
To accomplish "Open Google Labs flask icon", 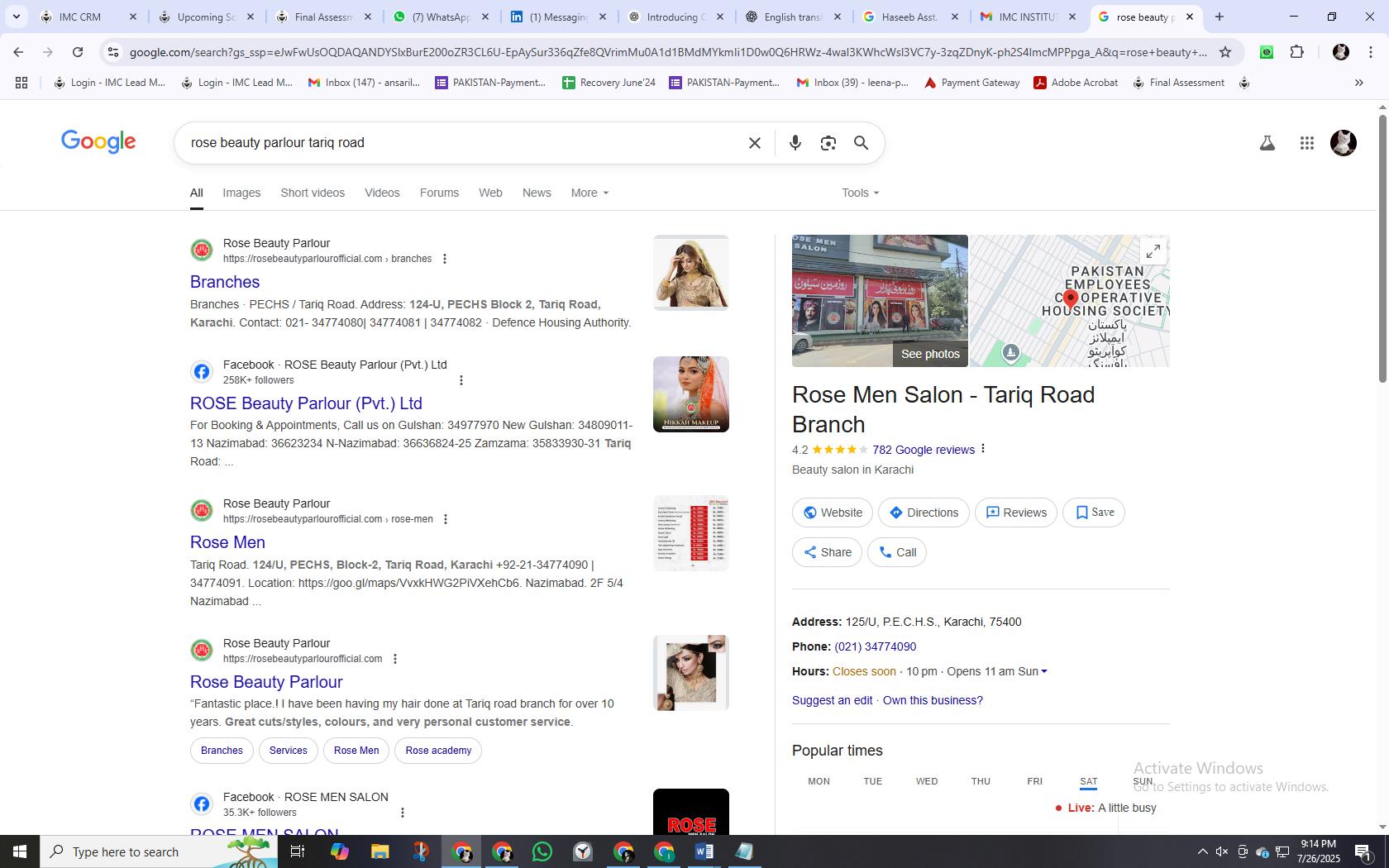I will coord(1267,143).
